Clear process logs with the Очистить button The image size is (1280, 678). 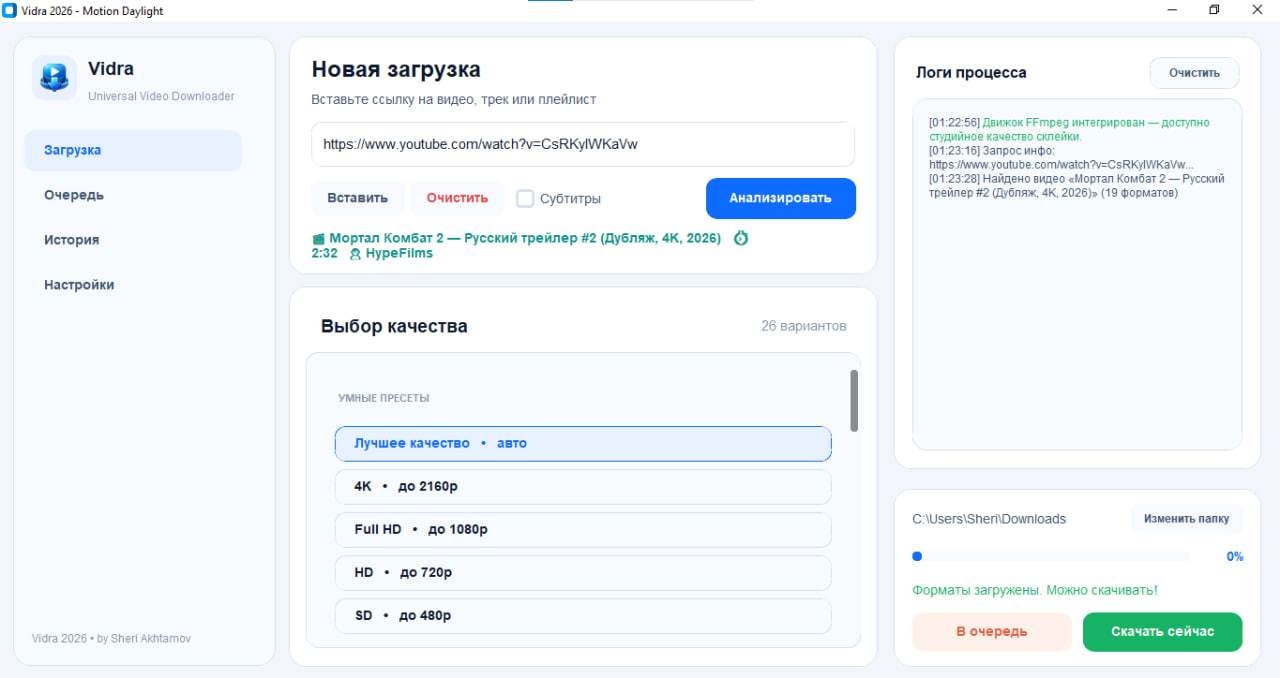click(x=1194, y=72)
